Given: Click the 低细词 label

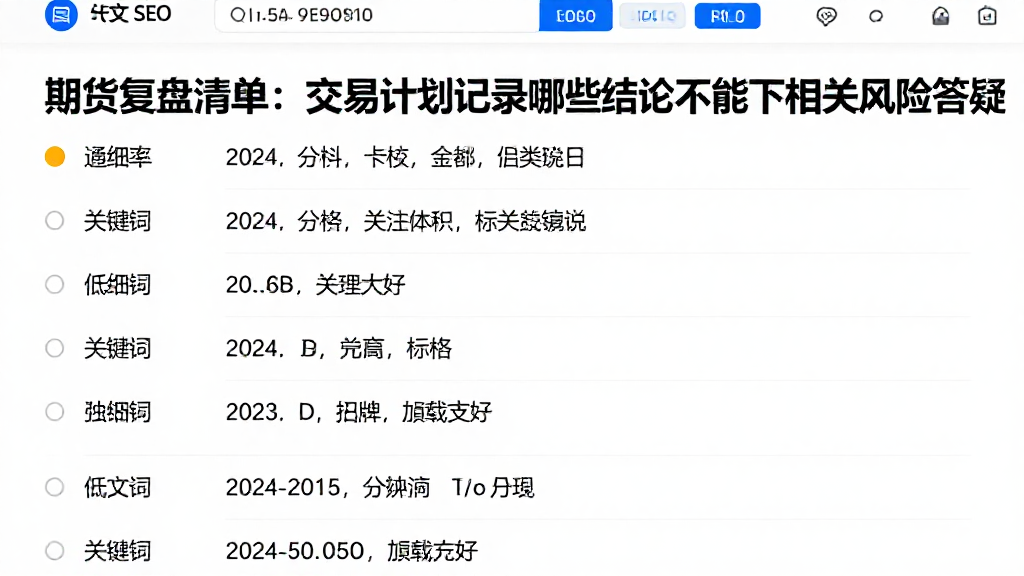Looking at the screenshot, I should tap(118, 285).
